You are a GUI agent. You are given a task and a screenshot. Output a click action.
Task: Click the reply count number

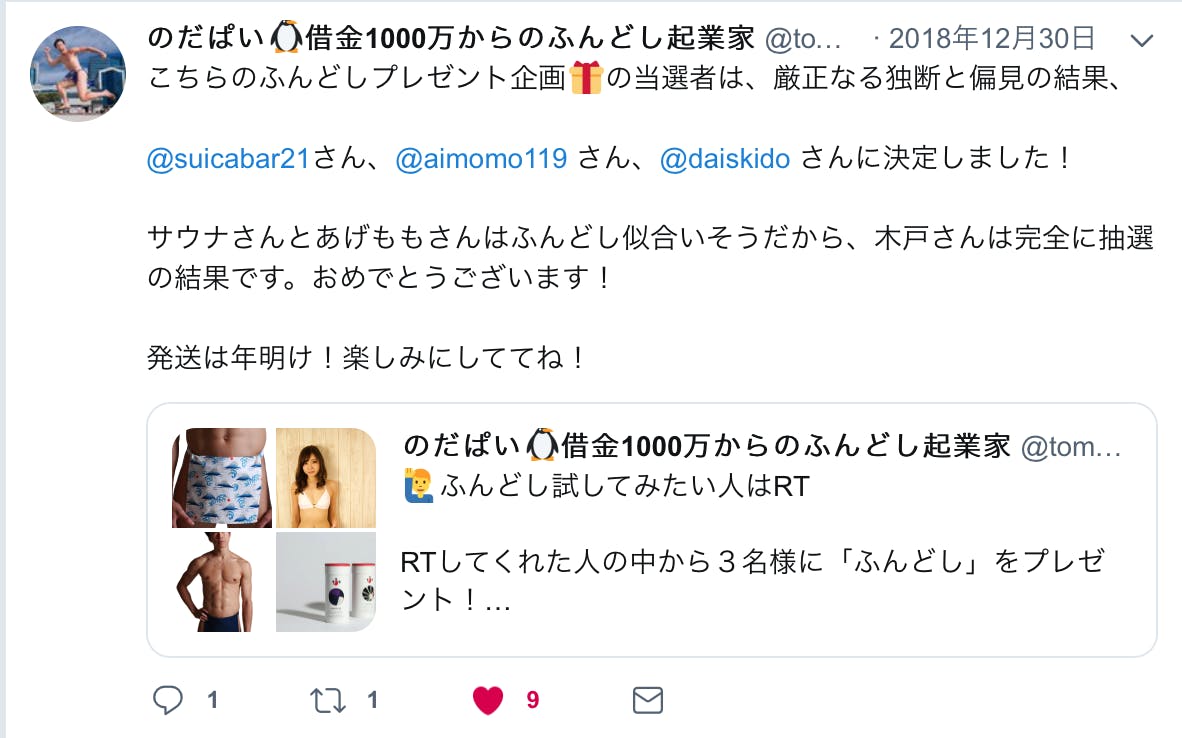coord(213,700)
